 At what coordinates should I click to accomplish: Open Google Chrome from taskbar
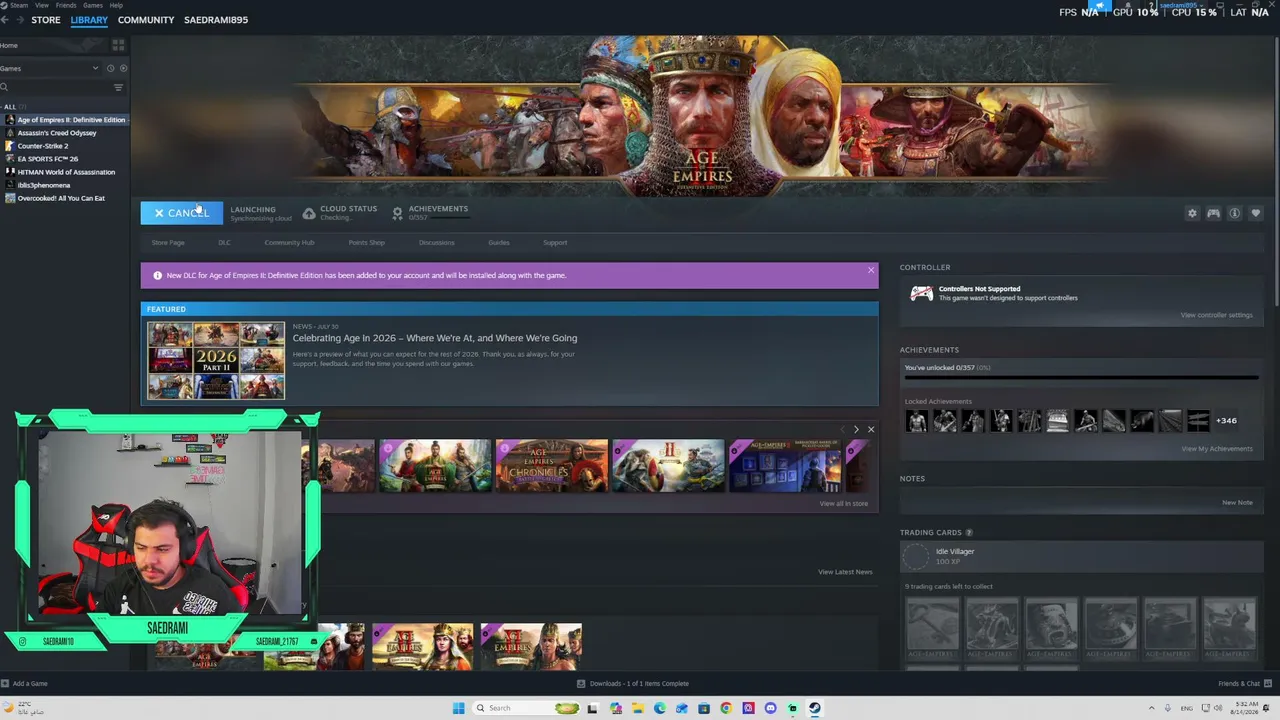click(x=726, y=708)
